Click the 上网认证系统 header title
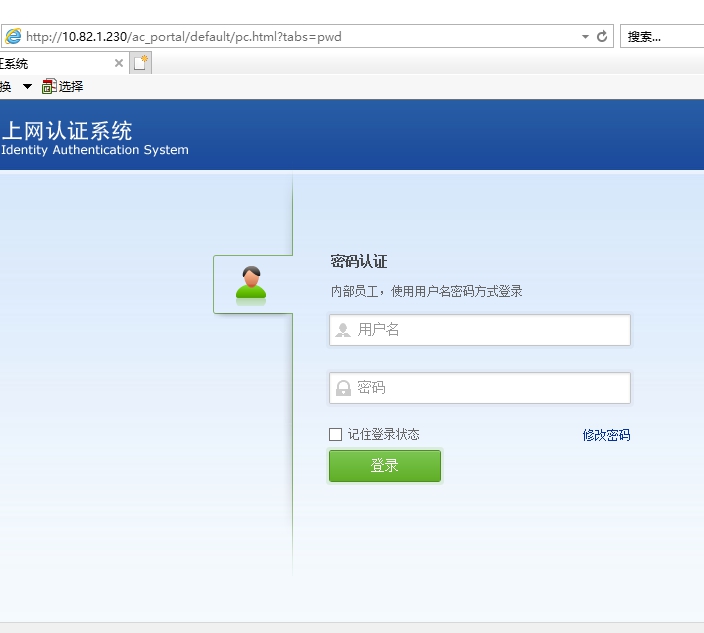 point(68,131)
